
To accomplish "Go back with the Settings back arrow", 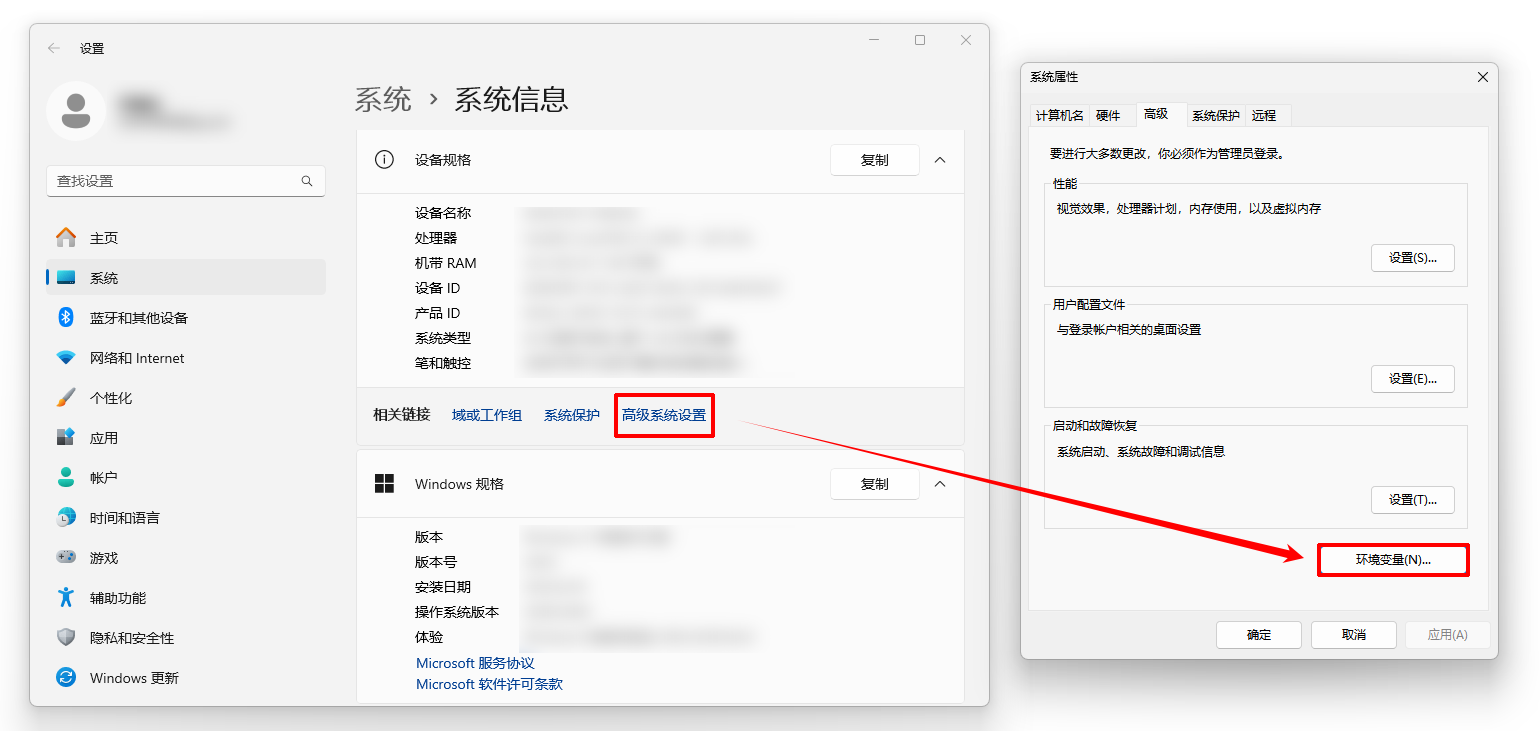I will pyautogui.click(x=54, y=48).
